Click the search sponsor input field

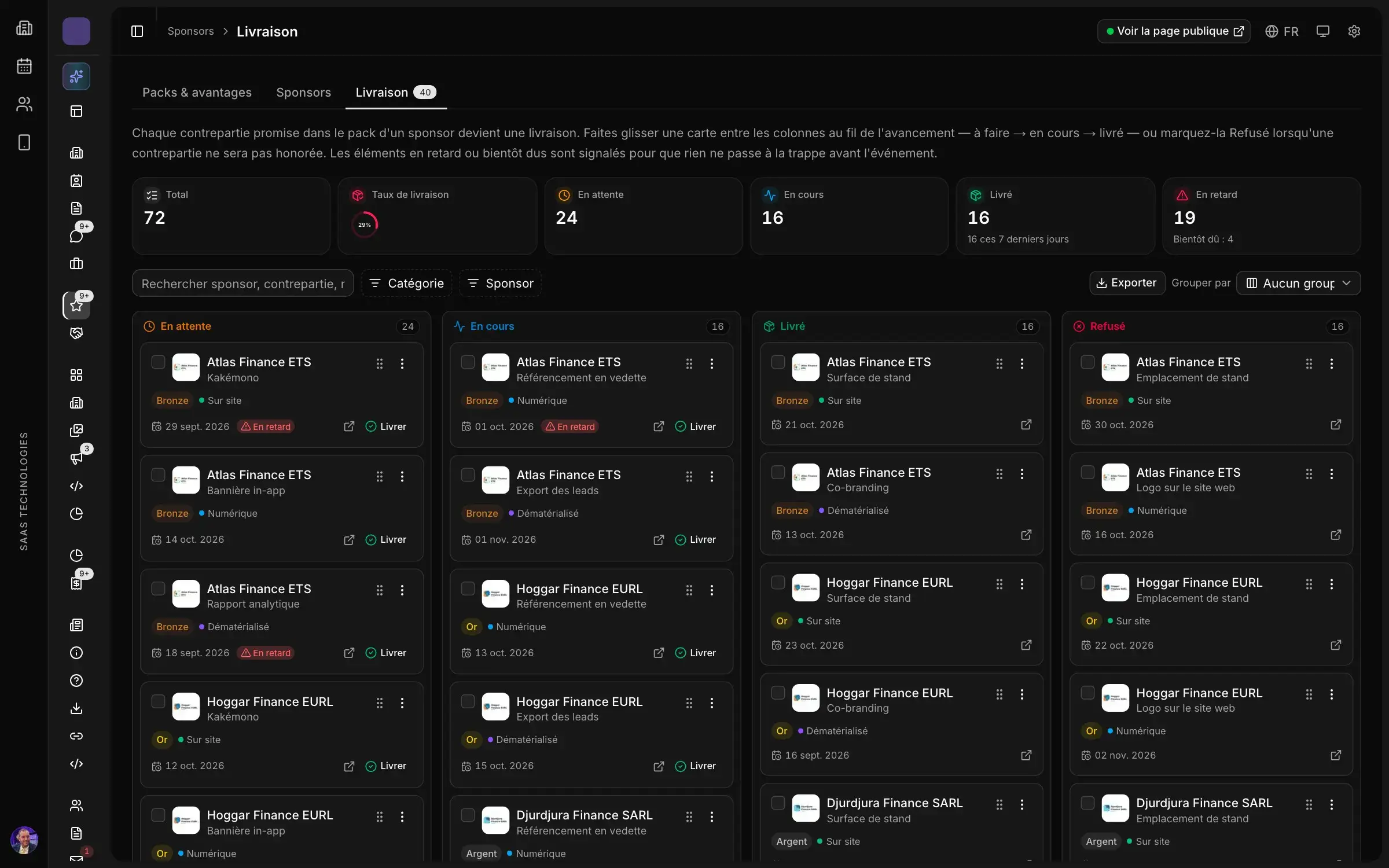[x=242, y=283]
